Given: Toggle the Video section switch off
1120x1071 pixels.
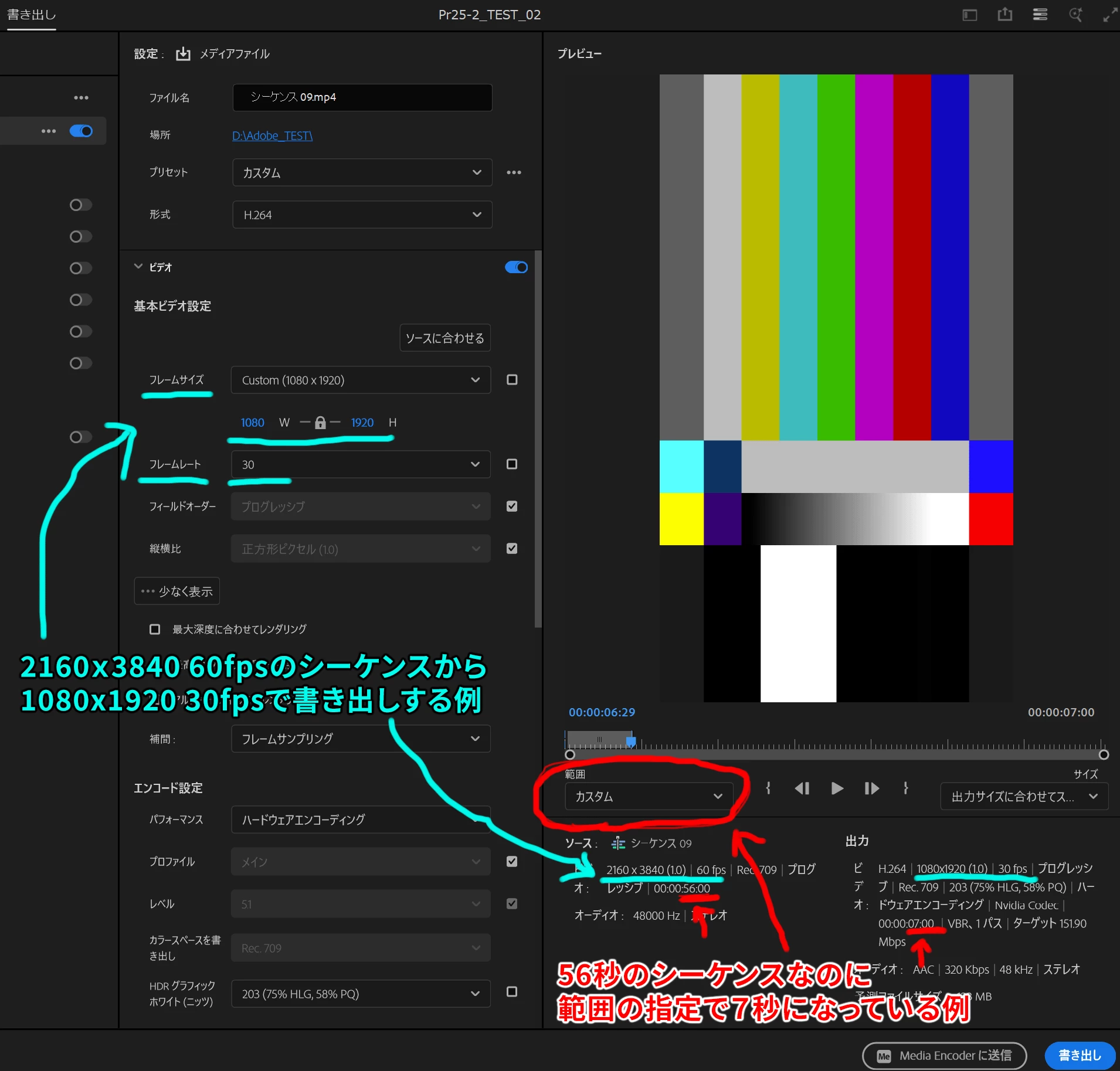Looking at the screenshot, I should (516, 267).
